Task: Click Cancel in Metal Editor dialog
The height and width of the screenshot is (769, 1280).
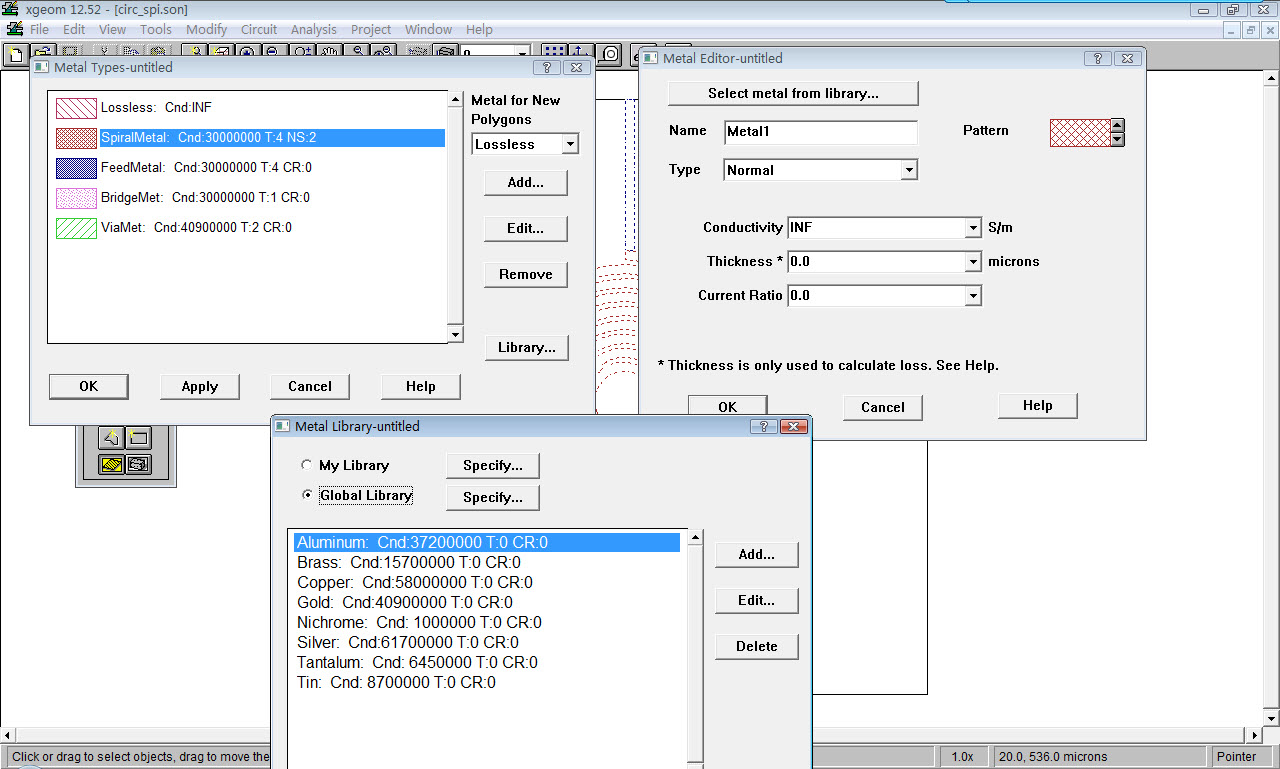Action: click(883, 408)
